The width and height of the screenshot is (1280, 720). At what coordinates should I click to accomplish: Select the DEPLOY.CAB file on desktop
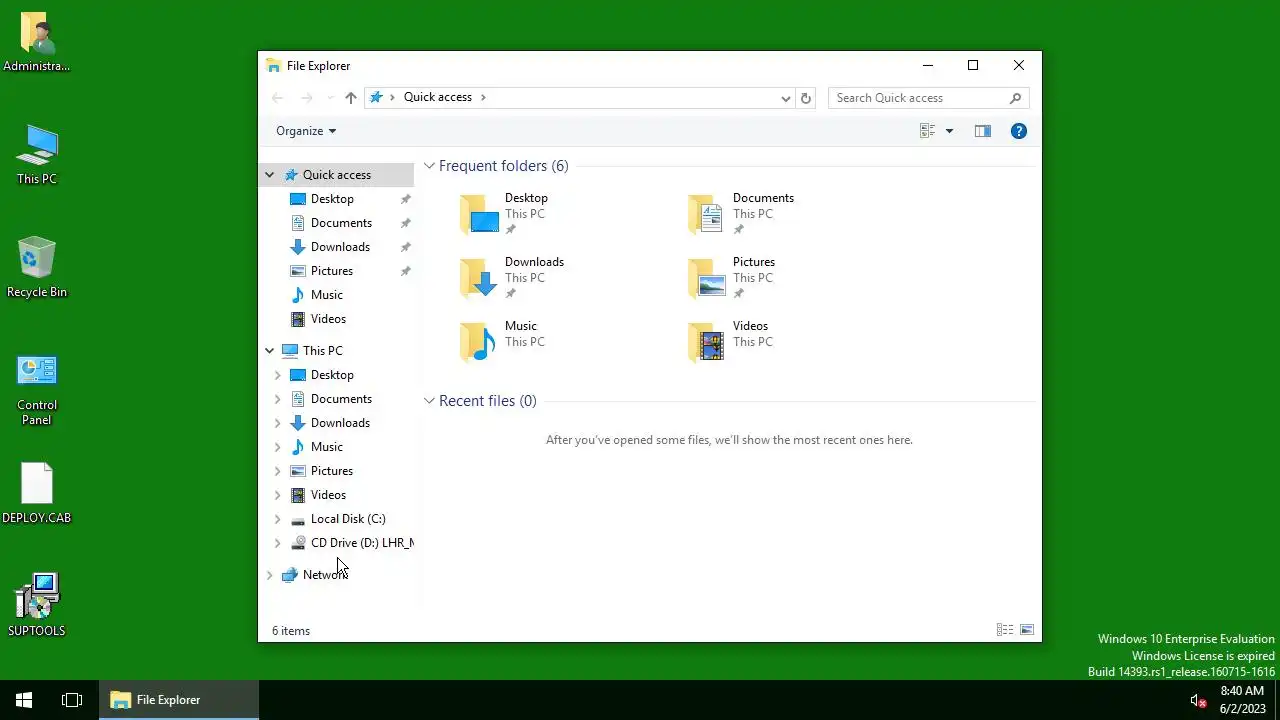pyautogui.click(x=37, y=494)
